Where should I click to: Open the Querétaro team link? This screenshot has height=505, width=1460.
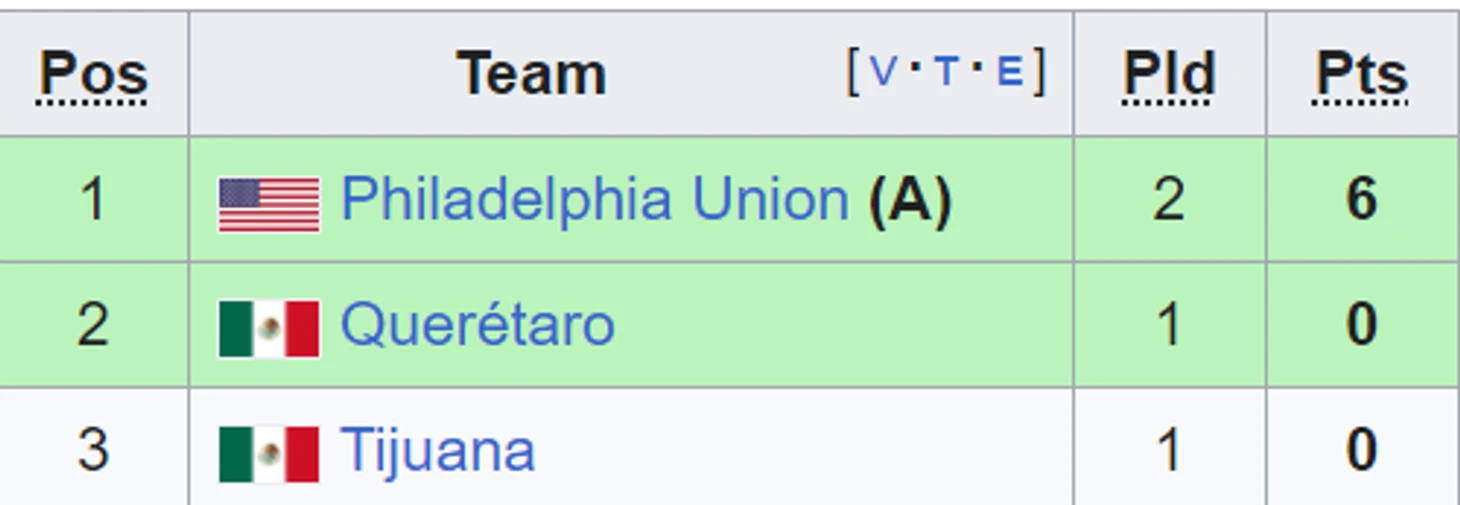pos(477,325)
